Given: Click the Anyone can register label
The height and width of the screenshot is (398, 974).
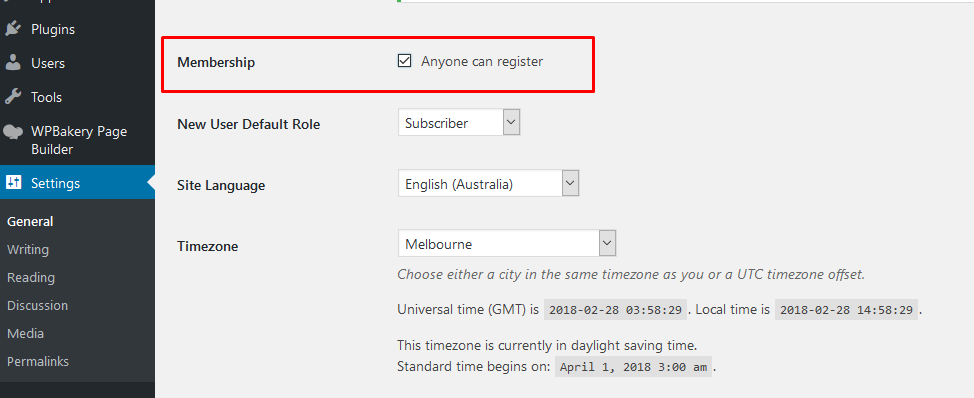Looking at the screenshot, I should 482,61.
